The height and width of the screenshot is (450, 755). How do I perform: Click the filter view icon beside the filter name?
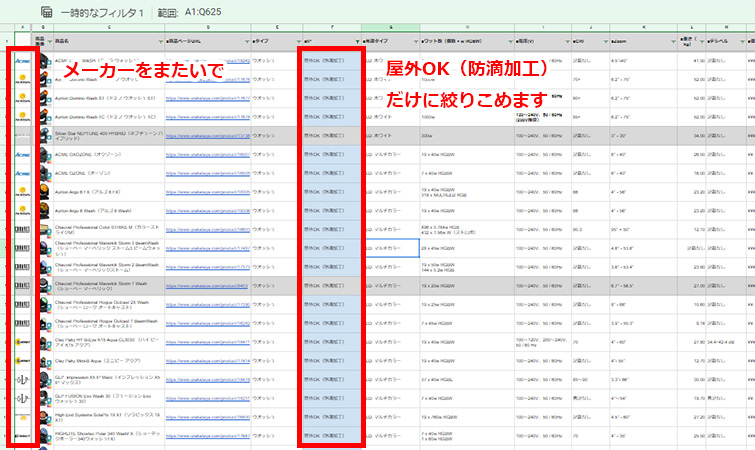(46, 12)
